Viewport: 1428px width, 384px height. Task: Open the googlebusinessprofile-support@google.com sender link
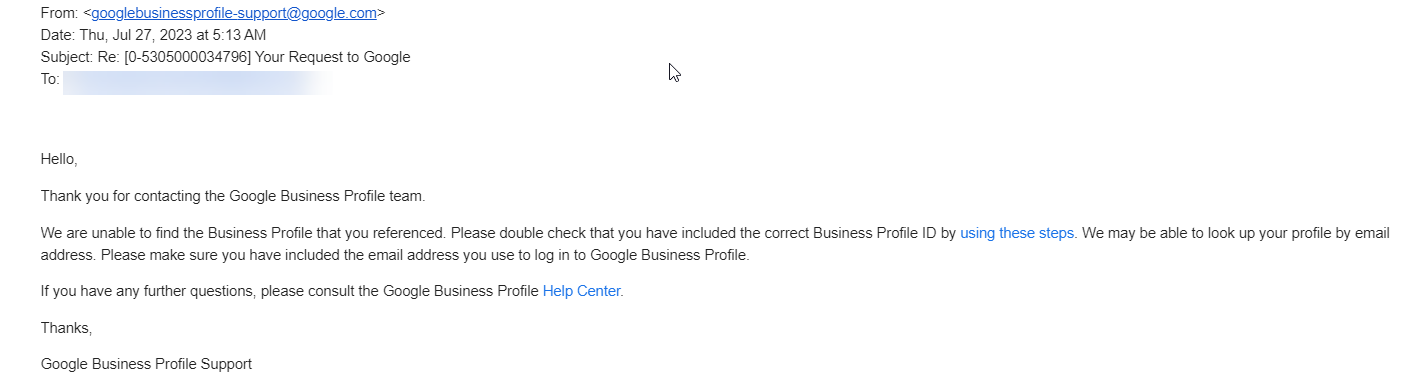234,14
